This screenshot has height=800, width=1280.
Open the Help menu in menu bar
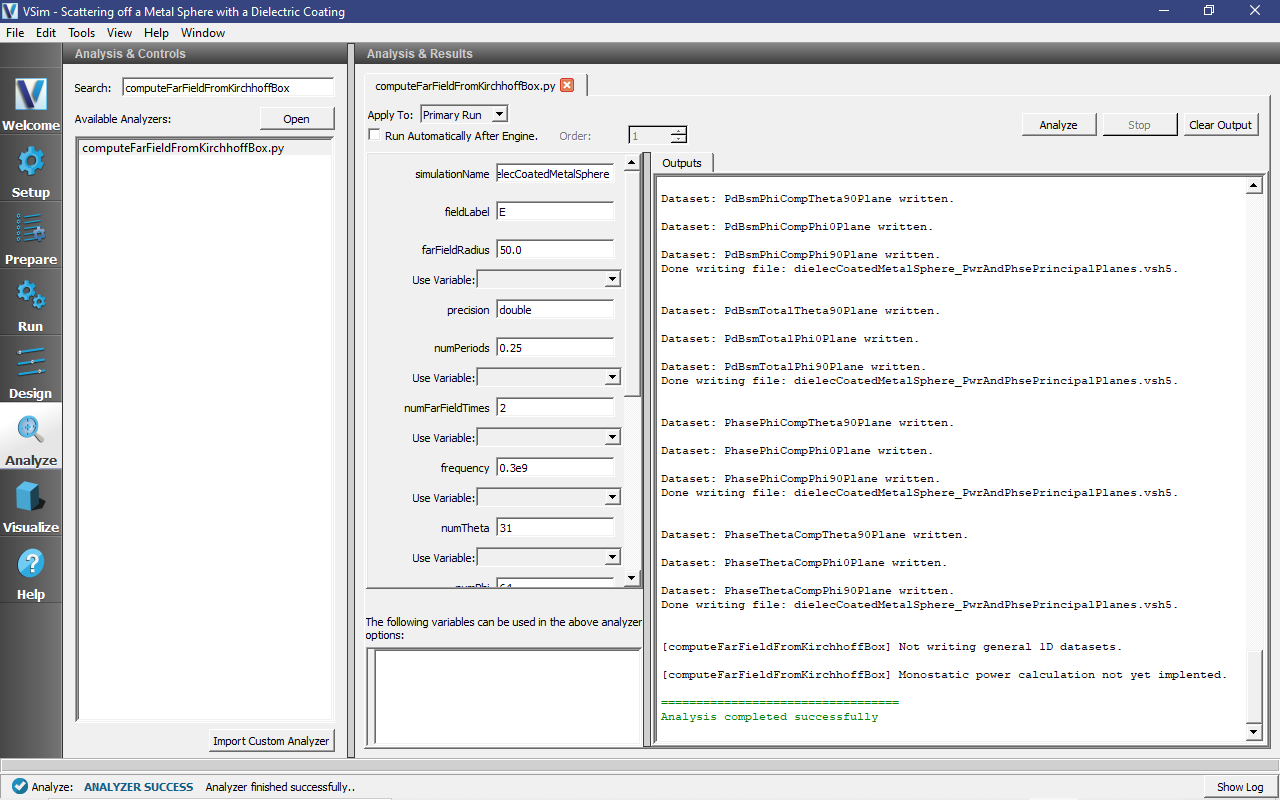coord(156,33)
